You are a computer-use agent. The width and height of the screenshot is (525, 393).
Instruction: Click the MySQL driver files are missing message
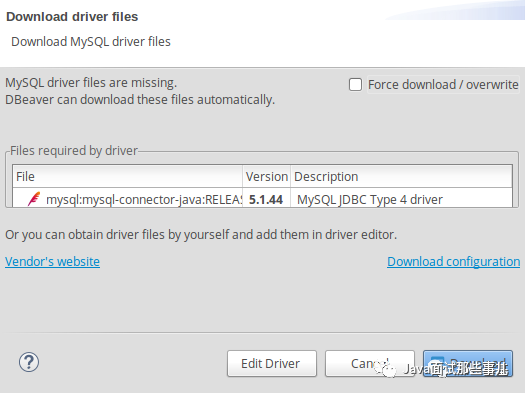pos(91,83)
